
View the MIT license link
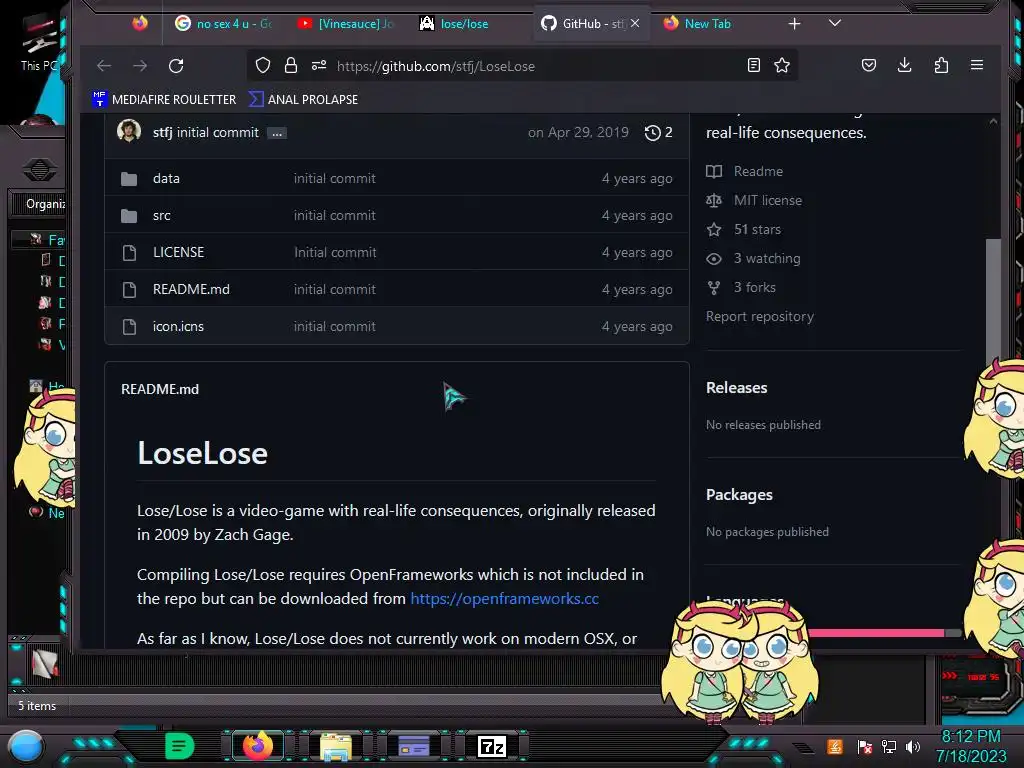754,200
